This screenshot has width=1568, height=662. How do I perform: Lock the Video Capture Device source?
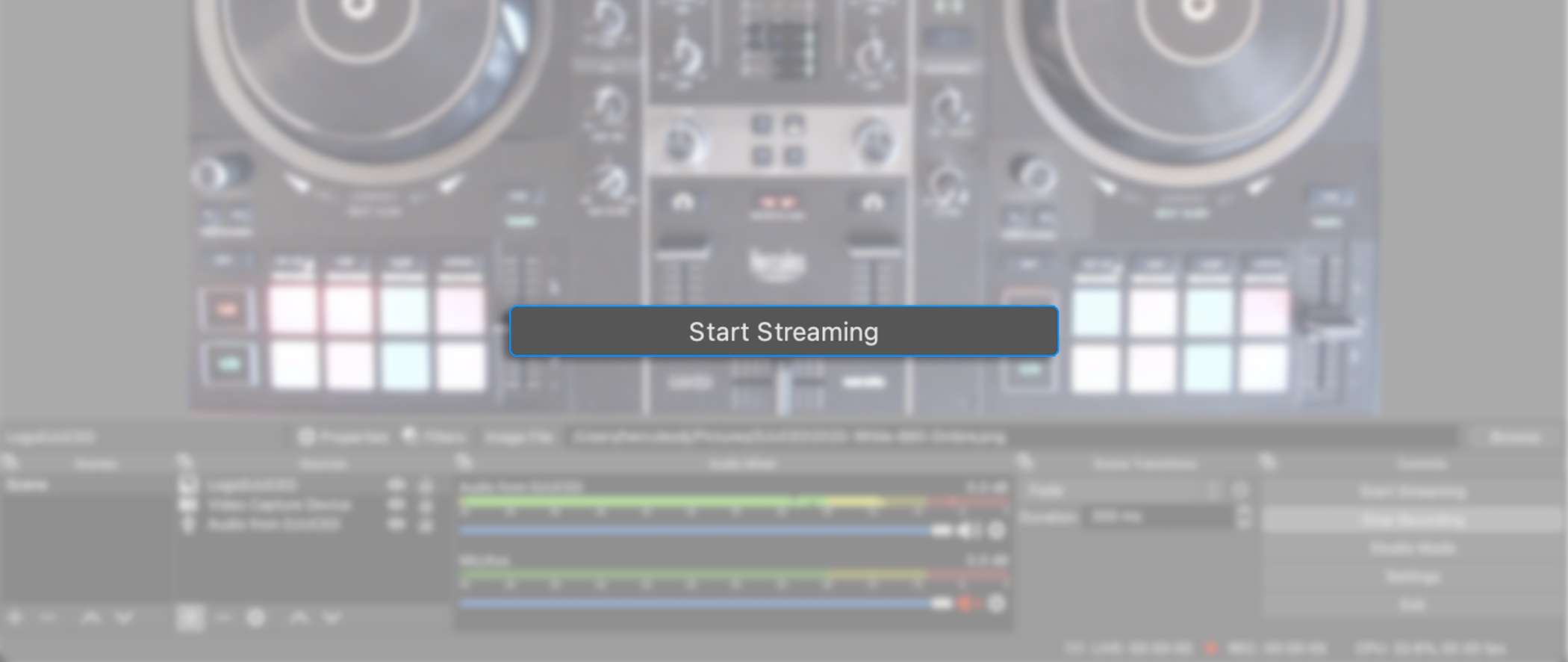pyautogui.click(x=426, y=505)
